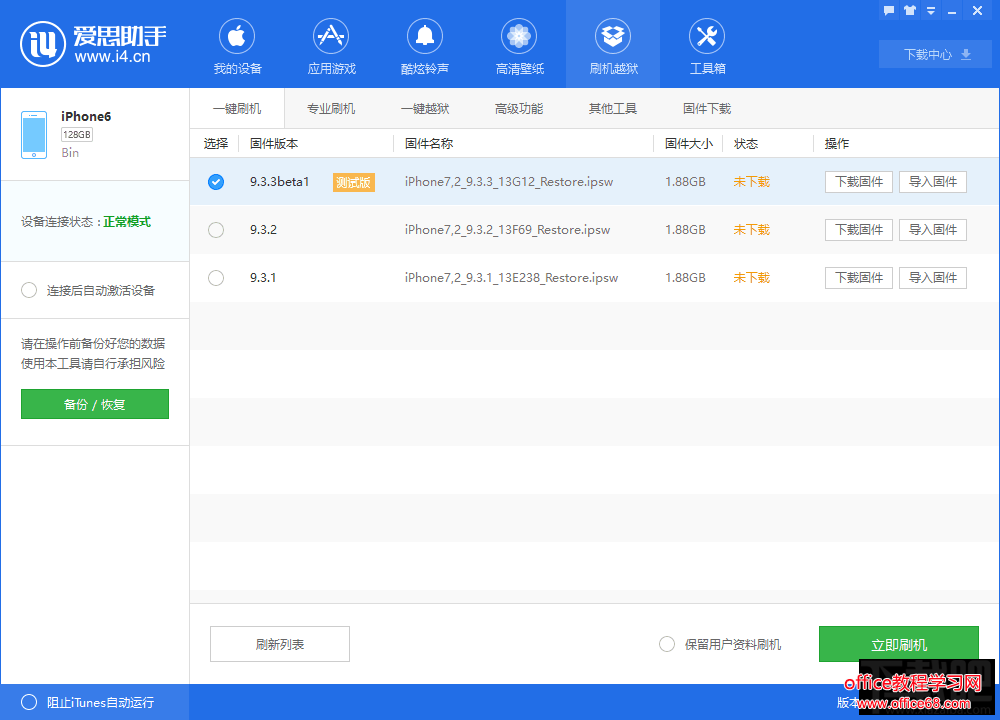The height and width of the screenshot is (720, 1000).
Task: Select the 9.3.2 firmware radio button
Action: click(x=216, y=230)
